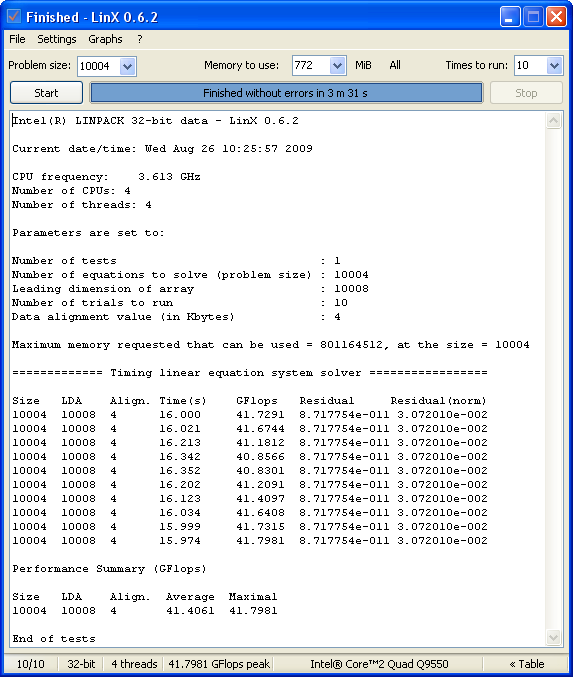The image size is (573, 677).
Task: Click the scrollbar up arrow in log
Action: pyautogui.click(x=554, y=120)
